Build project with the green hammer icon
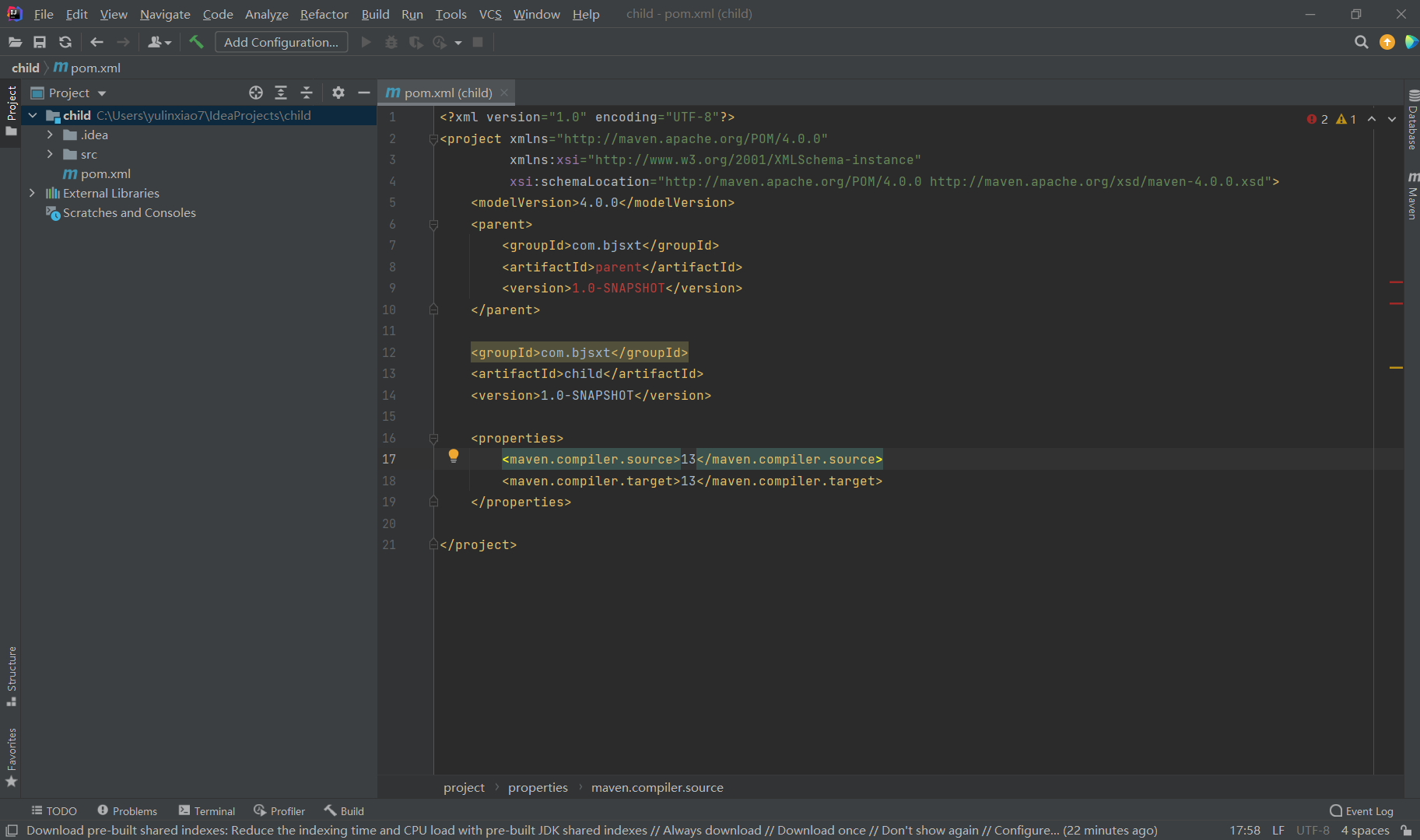The image size is (1420, 840). [196, 42]
